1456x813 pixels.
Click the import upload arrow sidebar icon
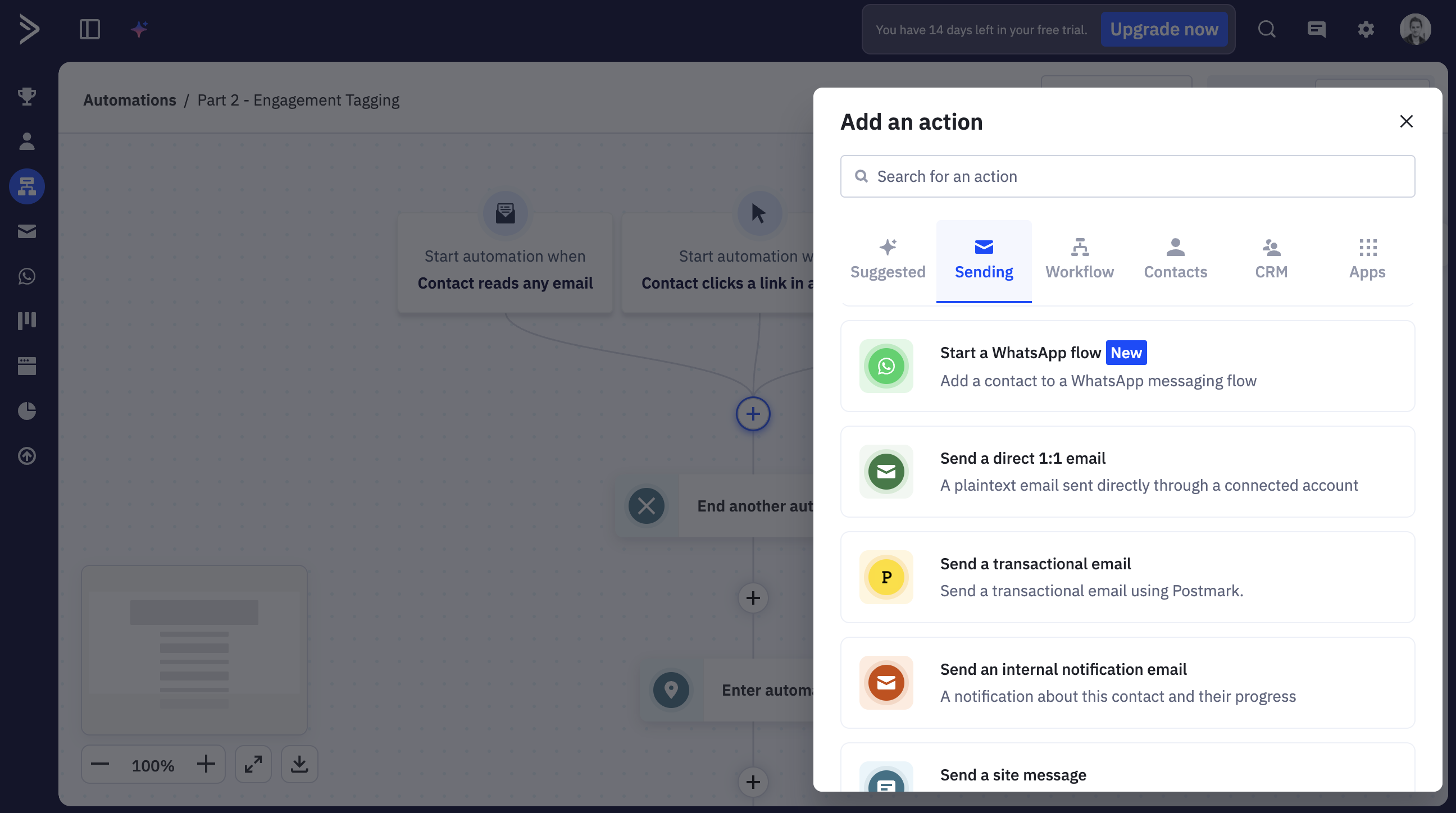pos(26,456)
